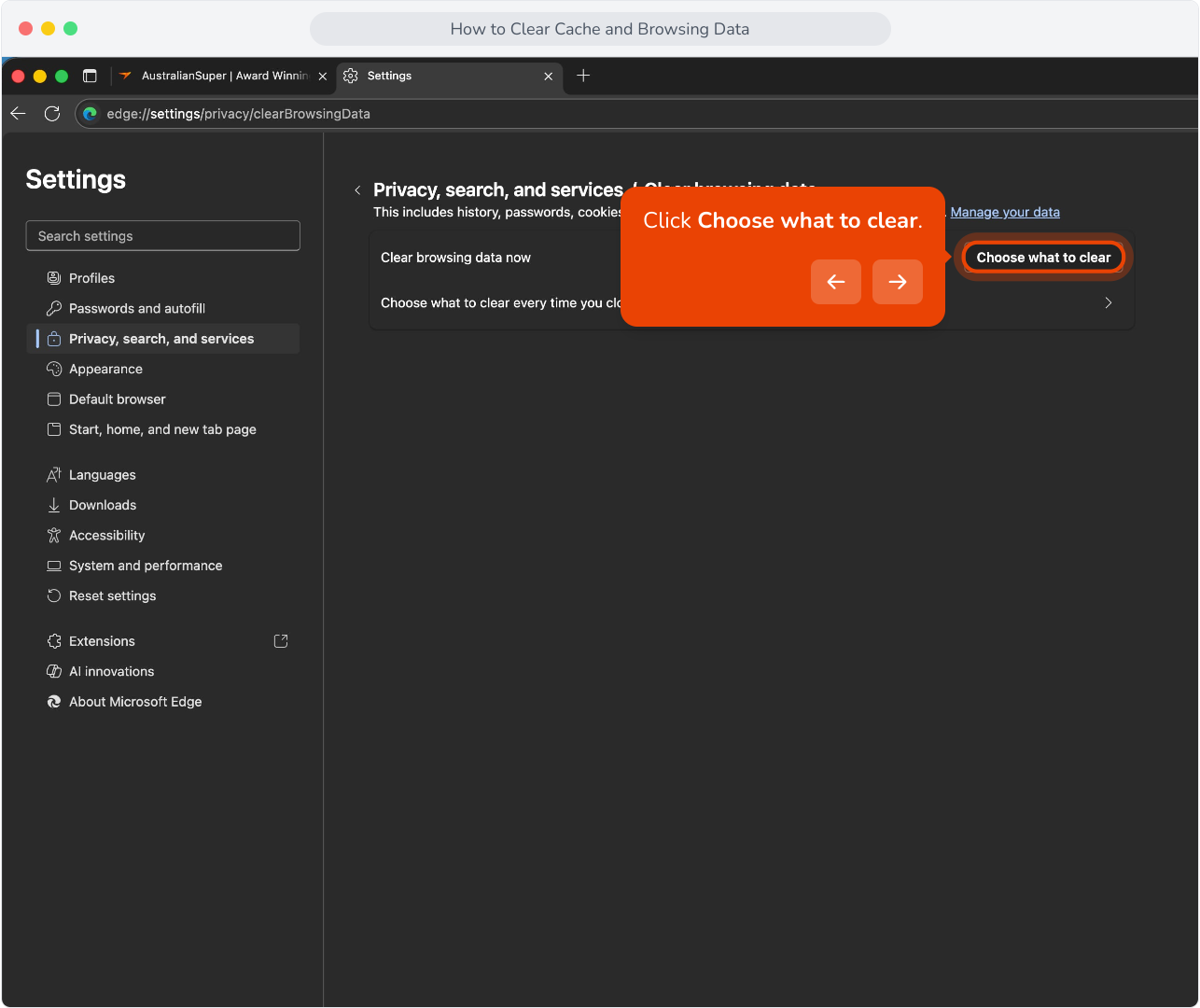Go back via Privacy breadcrumb chevron

pyautogui.click(x=357, y=190)
